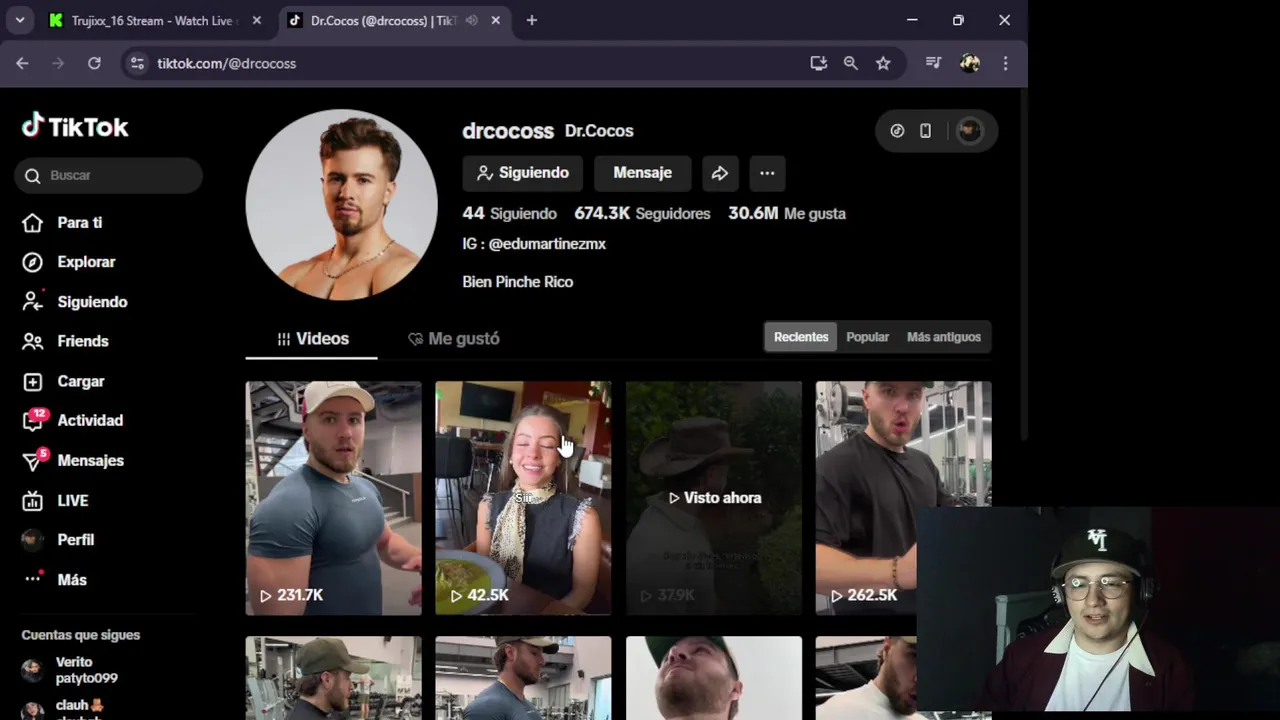The height and width of the screenshot is (720, 1280).
Task: Open the Visto ahora video
Action: click(x=714, y=498)
